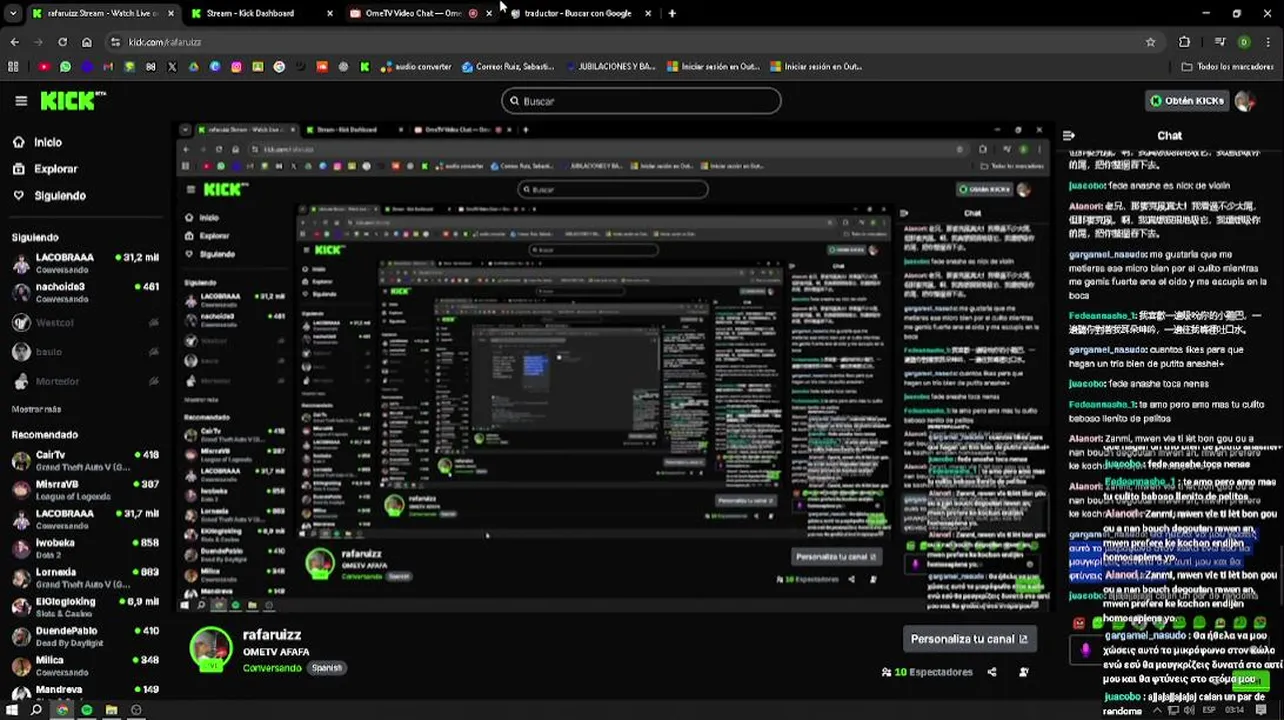This screenshot has height=720, width=1284.
Task: Click the Spanish language tag
Action: pyautogui.click(x=326, y=668)
